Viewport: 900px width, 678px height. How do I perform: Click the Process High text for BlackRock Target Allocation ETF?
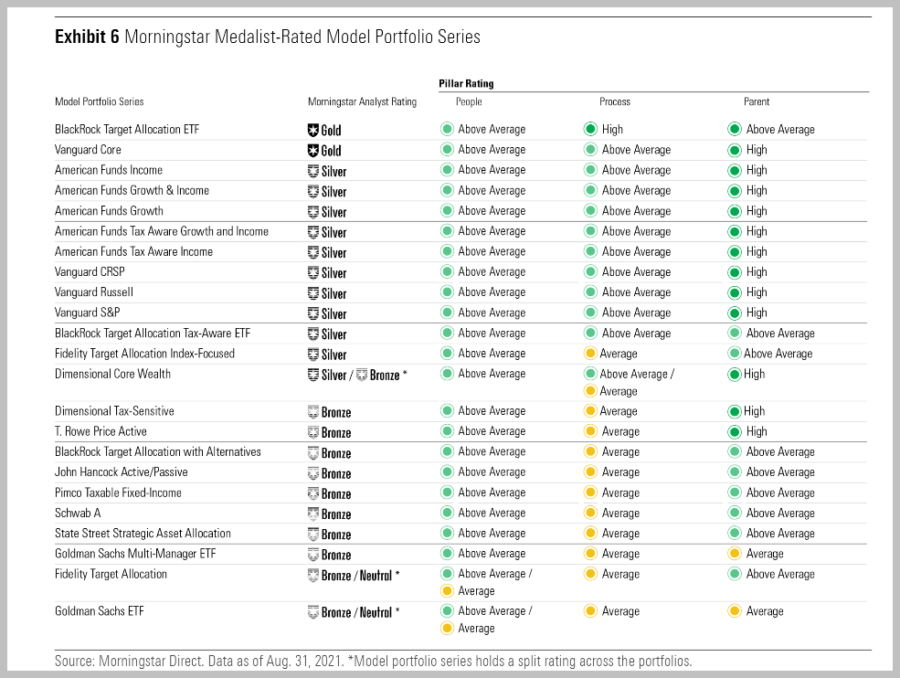click(612, 129)
